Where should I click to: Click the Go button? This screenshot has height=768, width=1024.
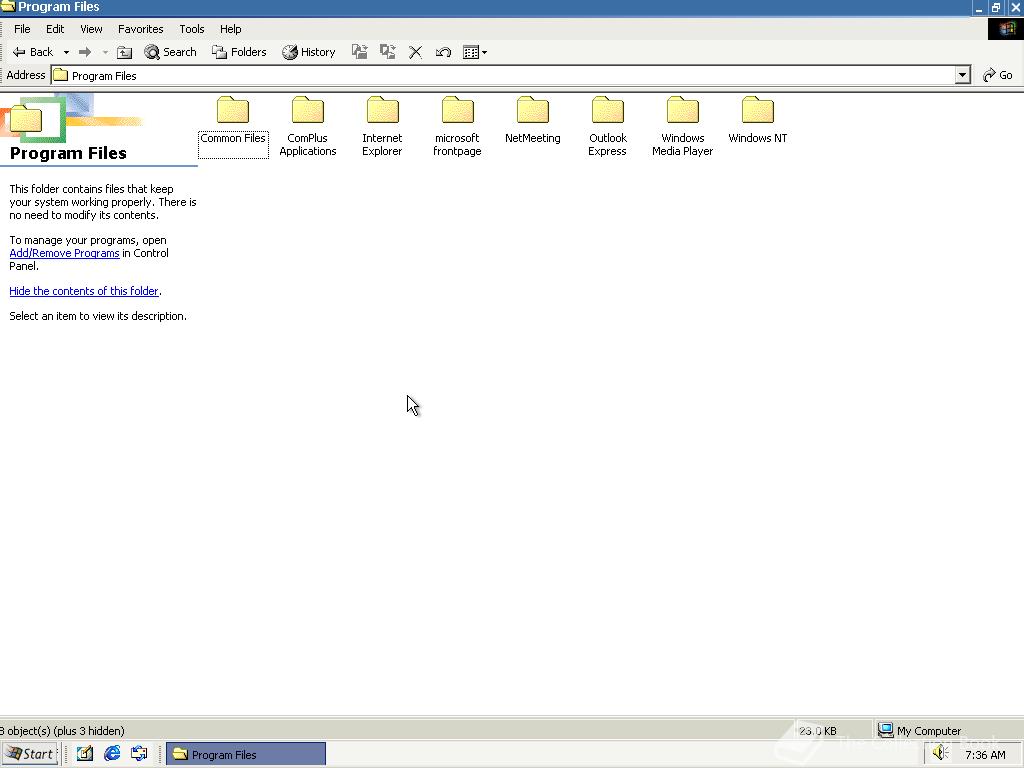[998, 76]
